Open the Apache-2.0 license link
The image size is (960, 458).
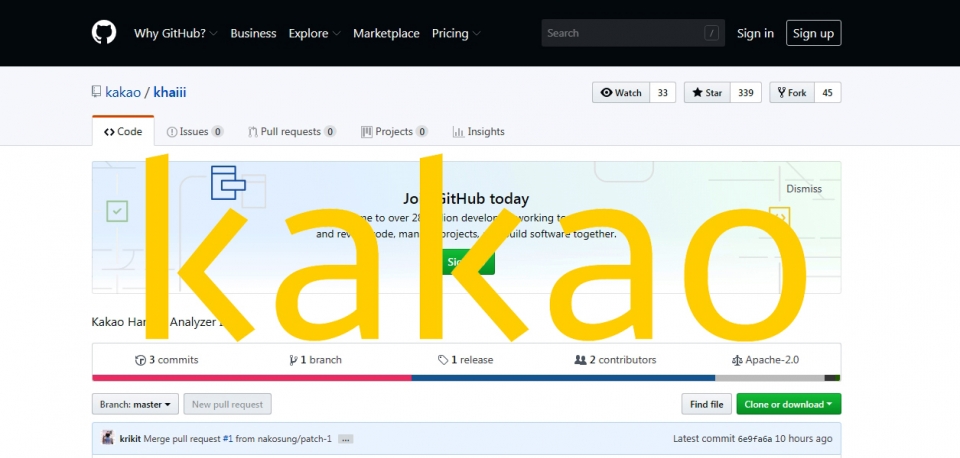tap(765, 360)
